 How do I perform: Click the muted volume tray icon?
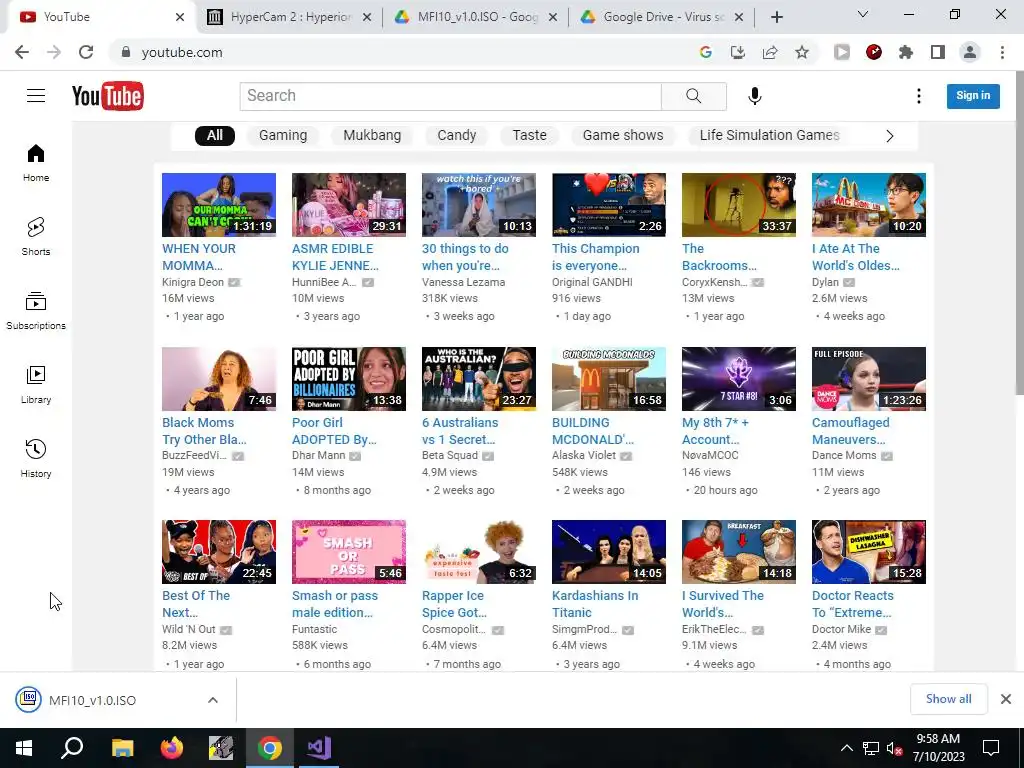tap(895, 748)
